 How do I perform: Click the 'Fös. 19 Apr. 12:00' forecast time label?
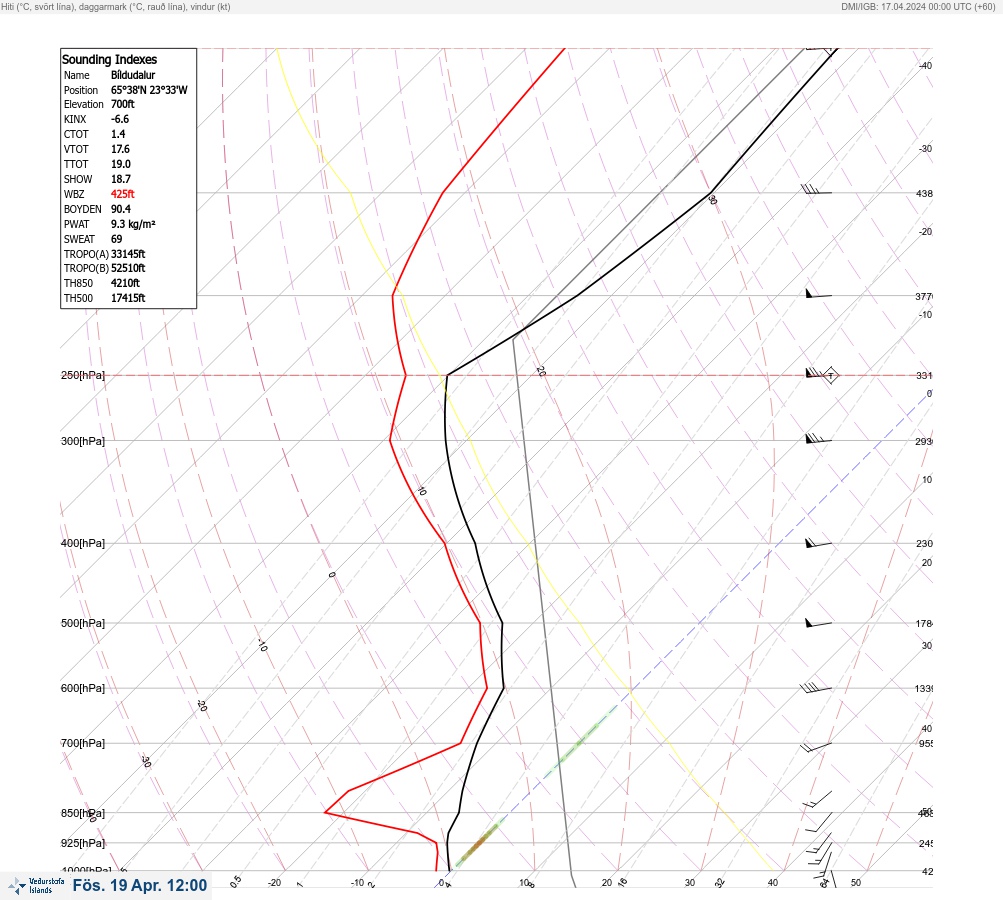(x=139, y=885)
